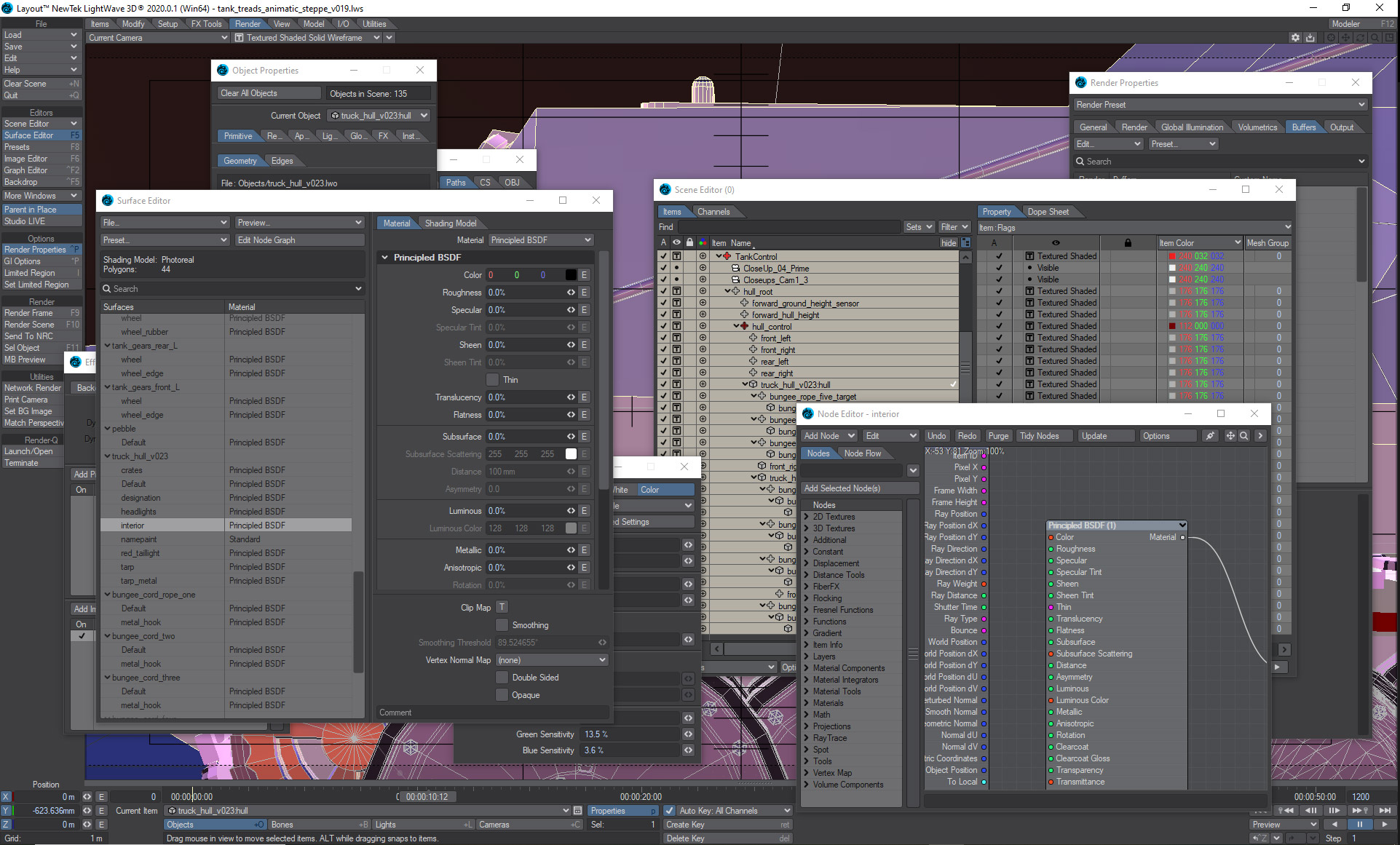Click the Tidy Nodes icon in toolbar
The width and height of the screenshot is (1400, 845).
(1041, 435)
